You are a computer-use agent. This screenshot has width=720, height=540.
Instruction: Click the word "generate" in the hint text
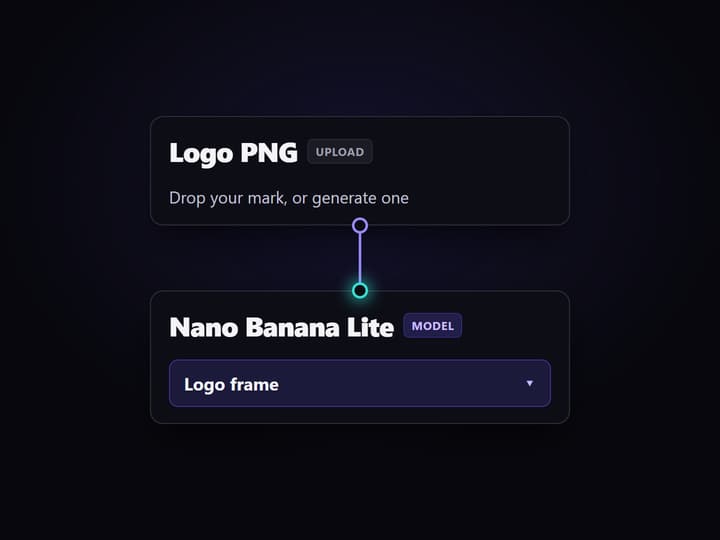coord(338,199)
